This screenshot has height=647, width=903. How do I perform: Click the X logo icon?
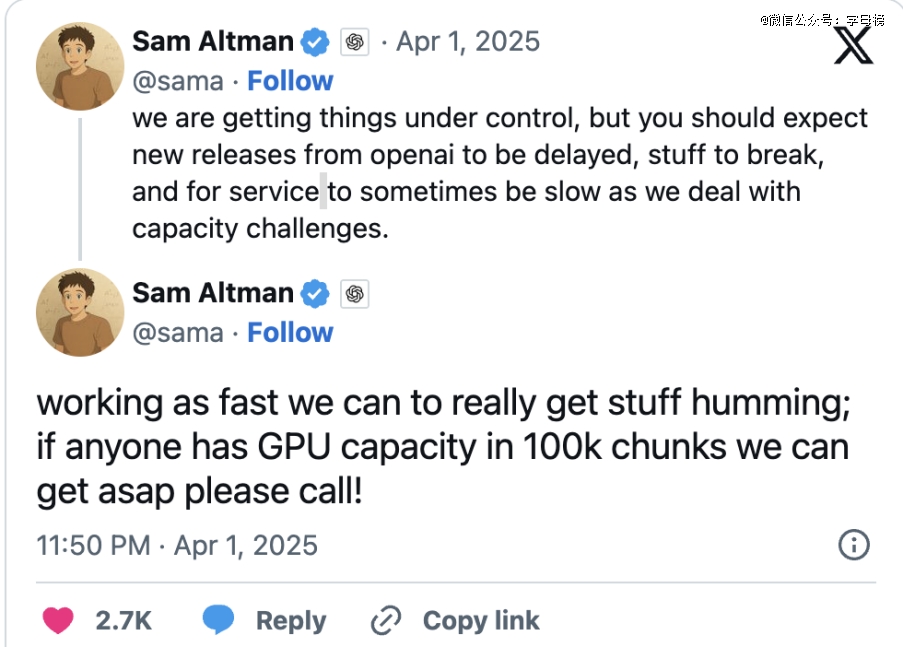pyautogui.click(x=853, y=46)
